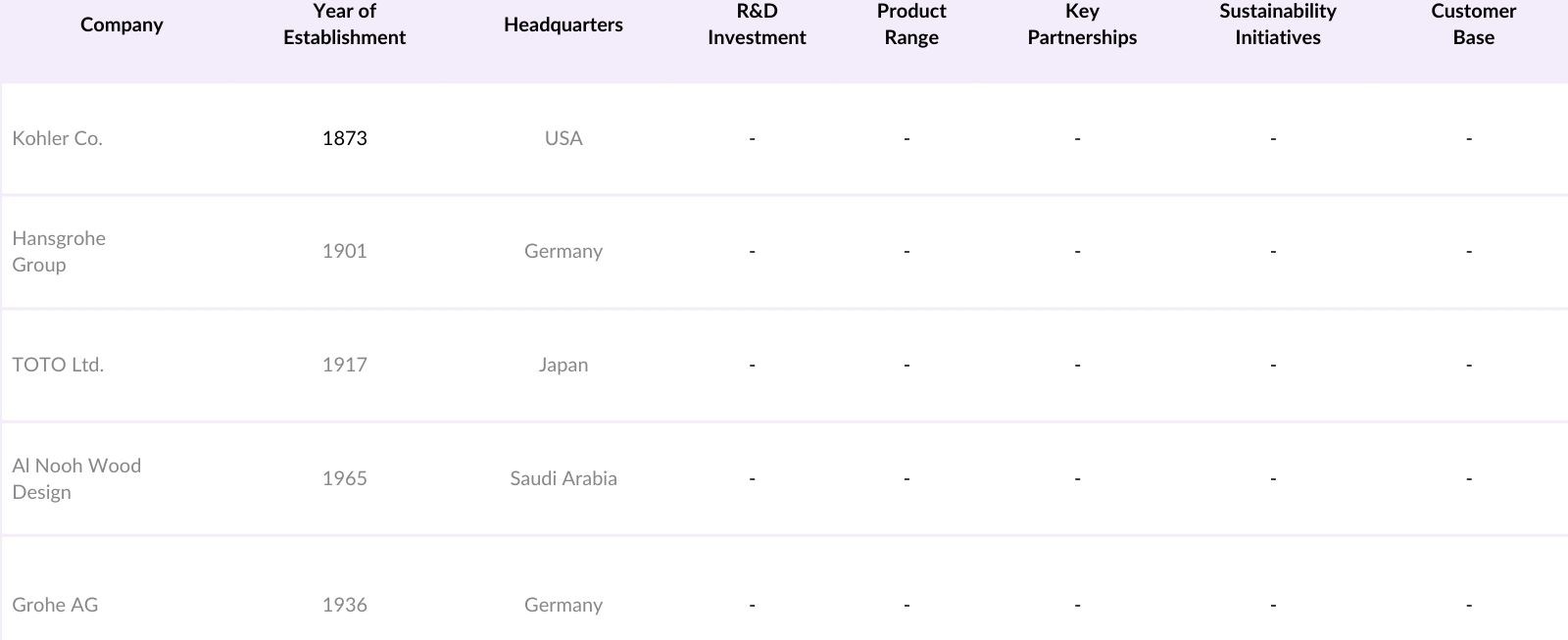Click the Customer Base column header
Viewport: 1568px width, 640px height.
[x=1473, y=25]
